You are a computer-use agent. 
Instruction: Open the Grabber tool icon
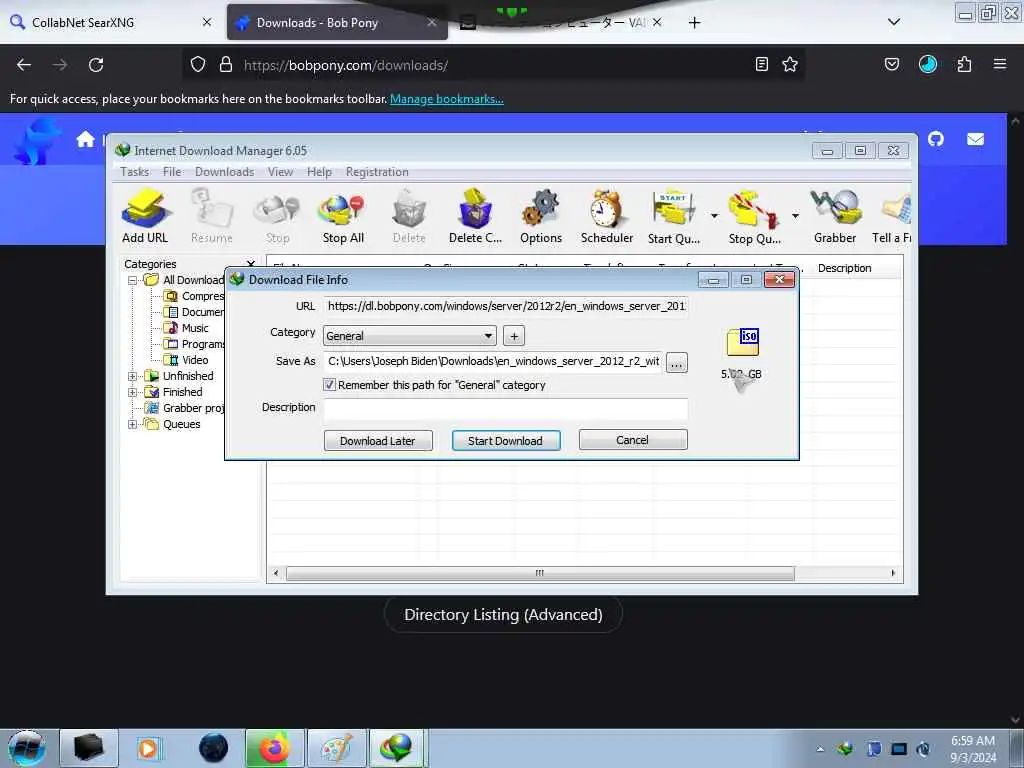pyautogui.click(x=835, y=216)
